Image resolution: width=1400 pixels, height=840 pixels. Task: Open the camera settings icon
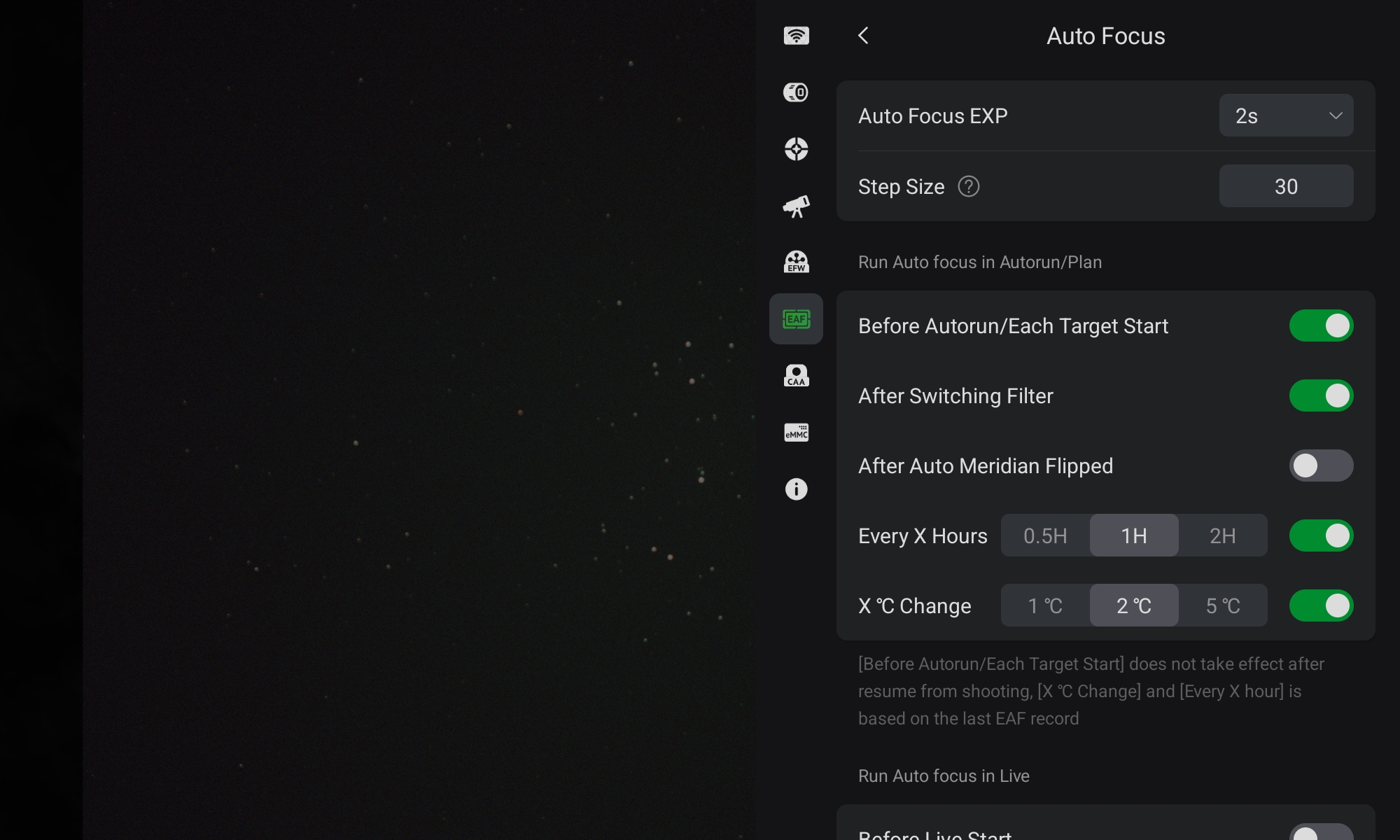tap(796, 92)
